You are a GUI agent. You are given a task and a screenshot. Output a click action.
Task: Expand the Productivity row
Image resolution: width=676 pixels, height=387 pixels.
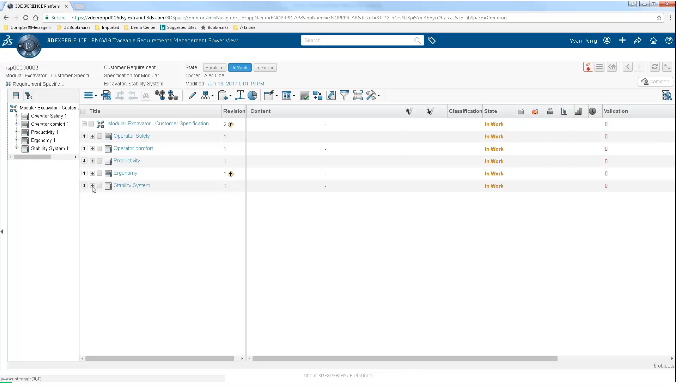(x=92, y=161)
